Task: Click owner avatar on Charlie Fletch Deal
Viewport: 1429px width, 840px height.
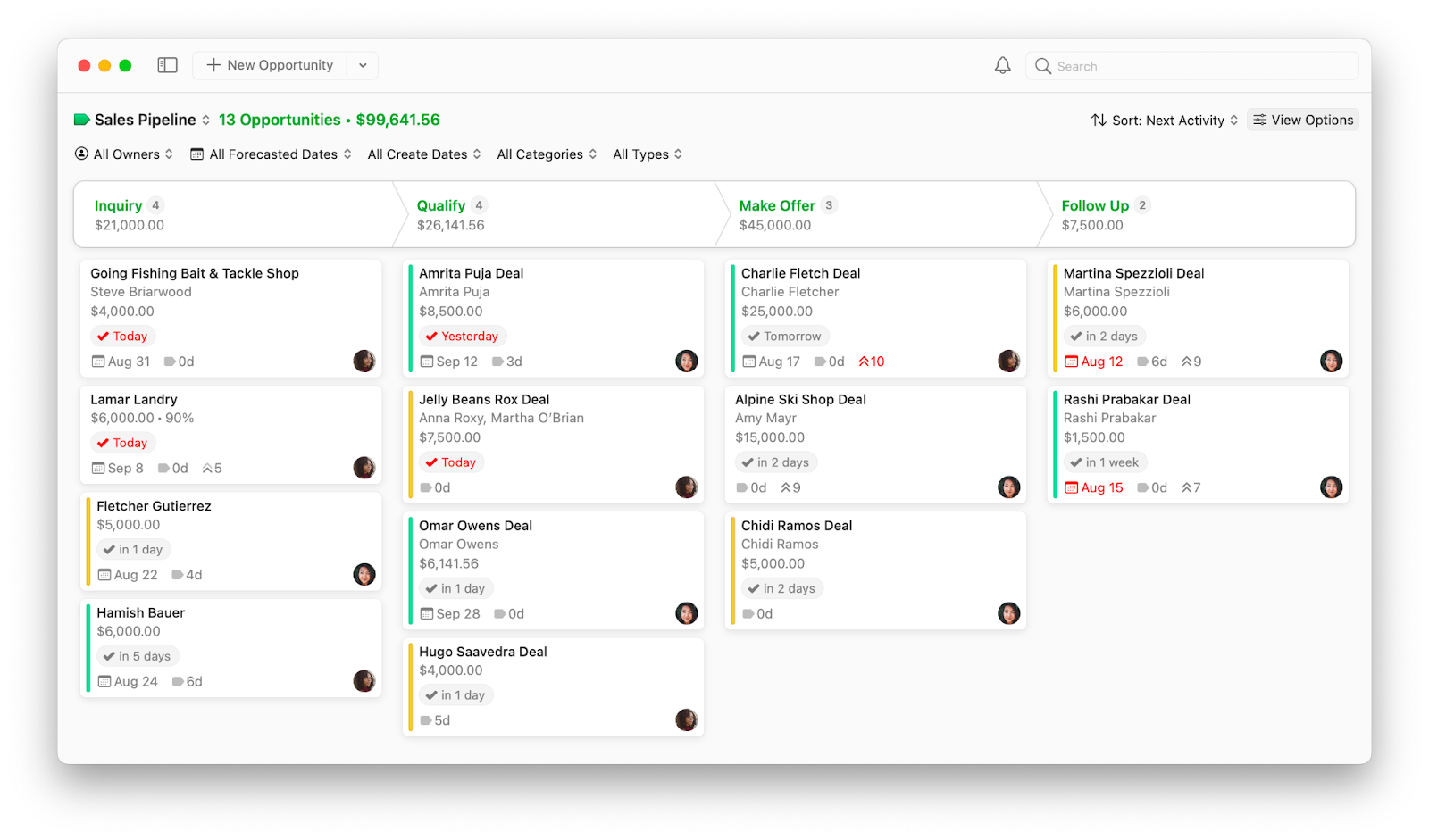Action: coord(1009,361)
